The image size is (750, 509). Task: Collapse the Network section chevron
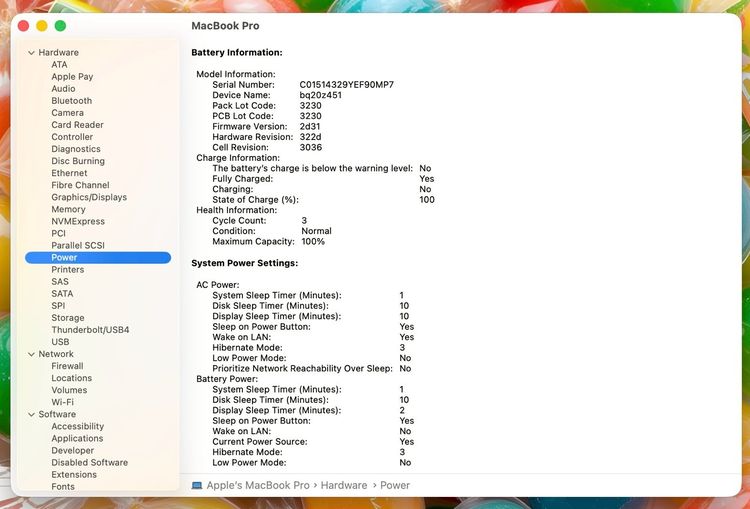coord(31,354)
